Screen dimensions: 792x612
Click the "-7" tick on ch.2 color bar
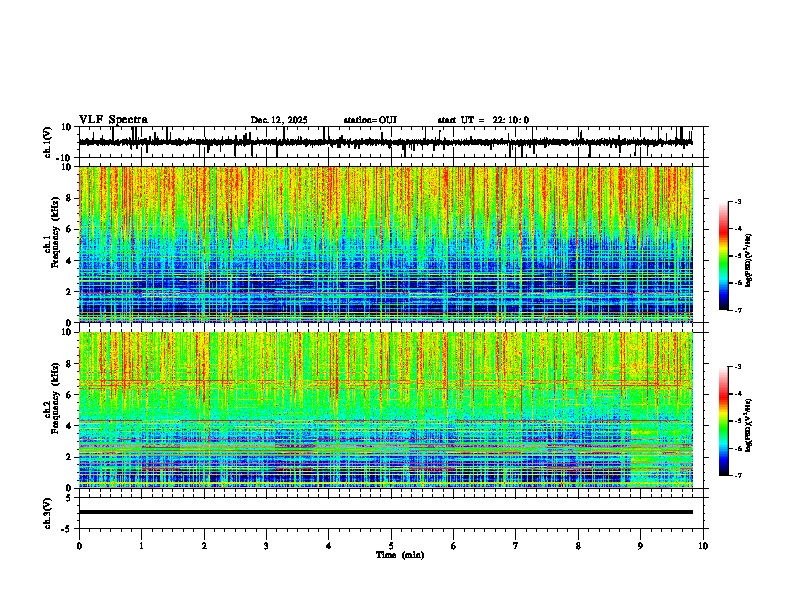pos(738,475)
